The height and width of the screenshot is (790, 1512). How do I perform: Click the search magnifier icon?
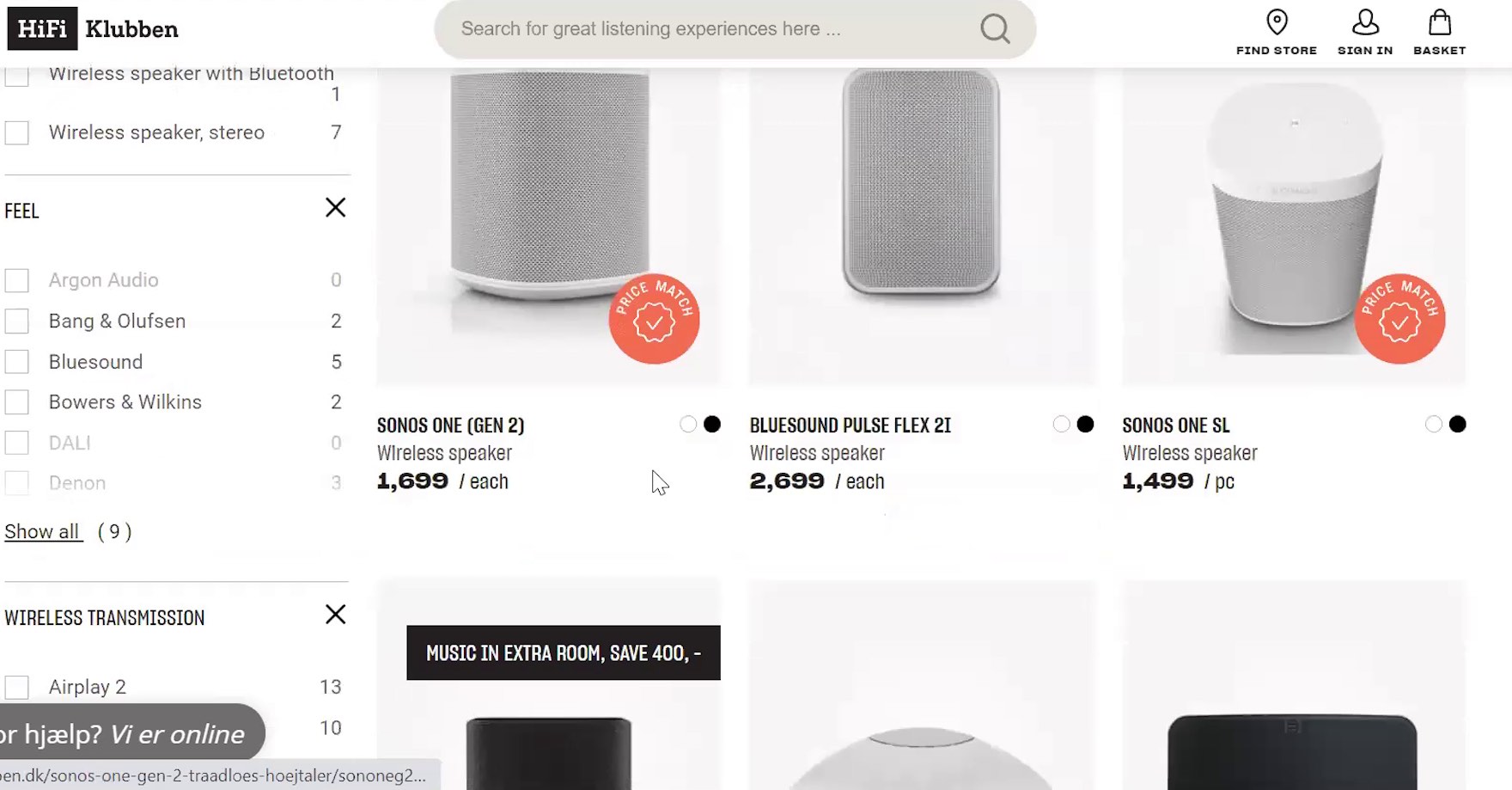point(994,29)
